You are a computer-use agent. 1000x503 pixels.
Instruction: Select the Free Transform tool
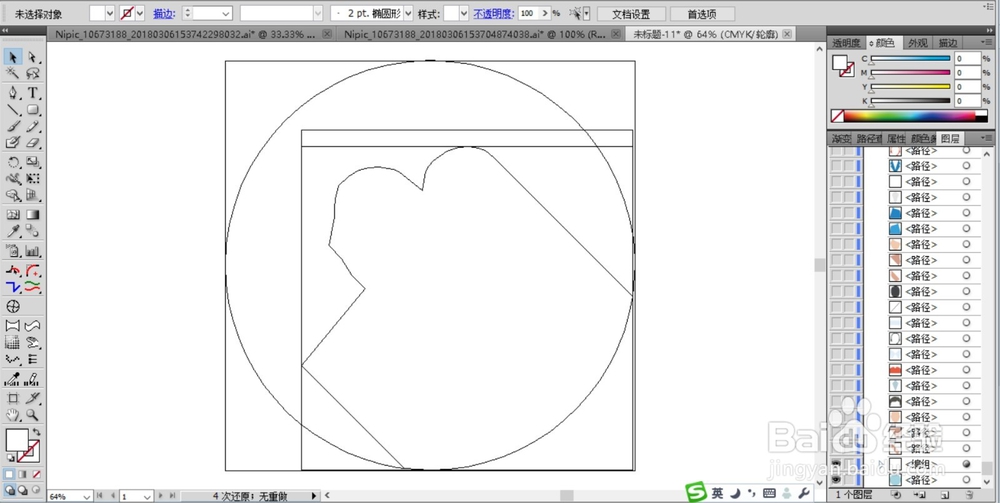[33, 179]
